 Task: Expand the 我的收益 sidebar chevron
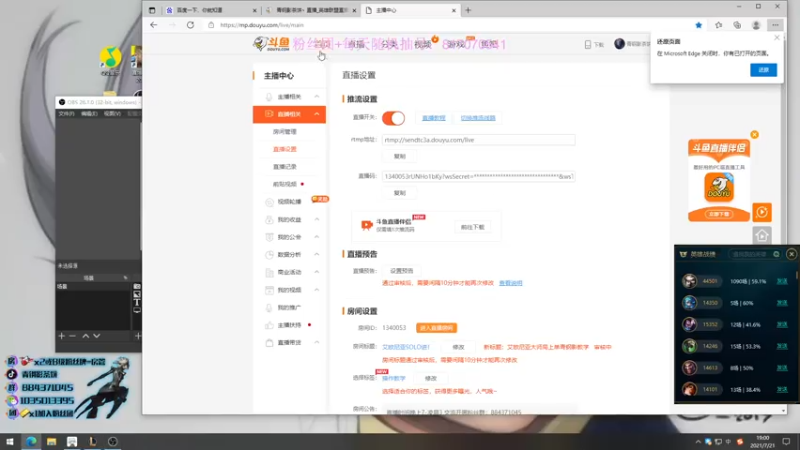tap(317, 219)
